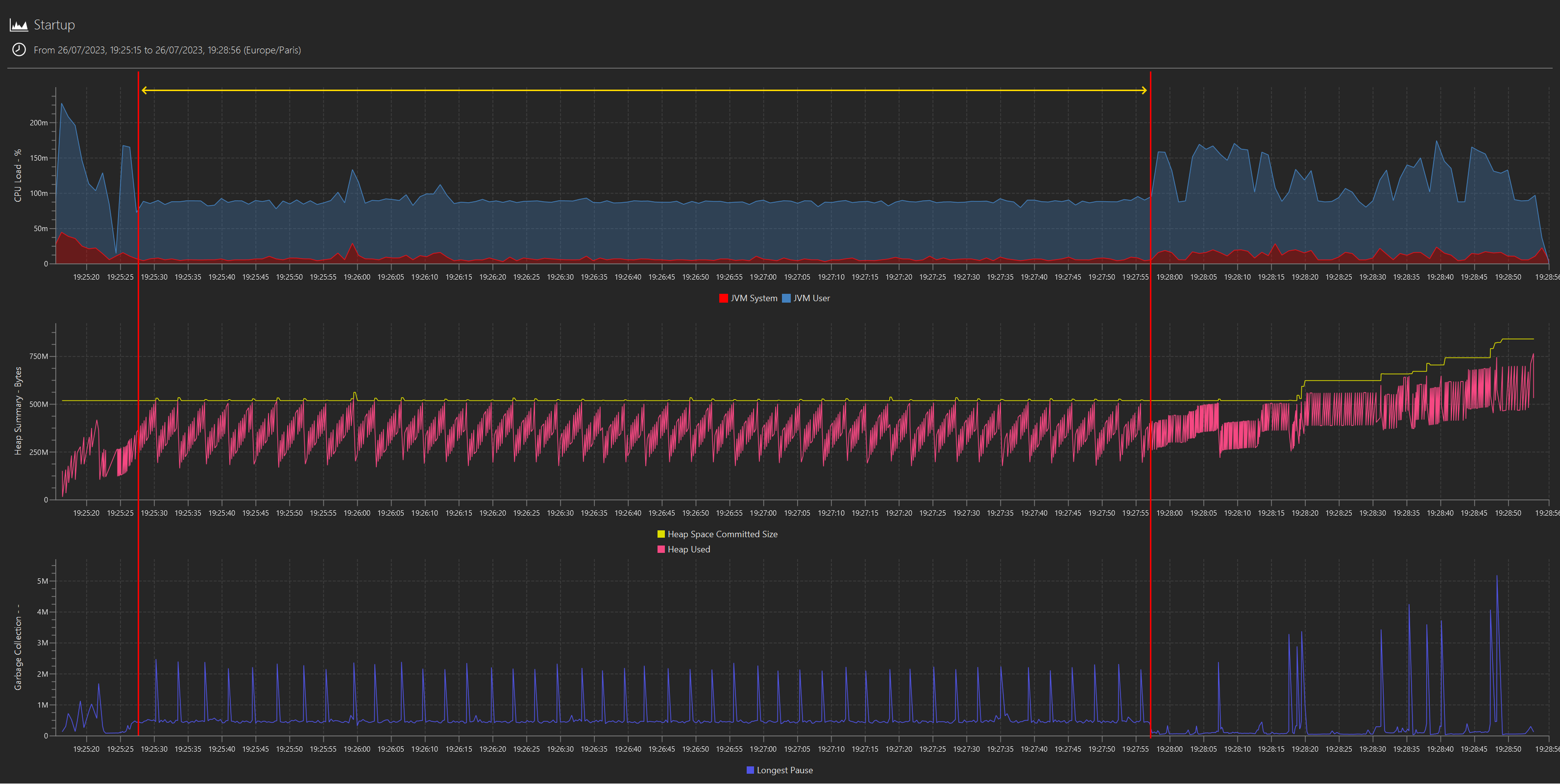Screen dimensions: 1560x784
Task: Click the 250M tick on Heap Summary axis
Action: (x=39, y=451)
